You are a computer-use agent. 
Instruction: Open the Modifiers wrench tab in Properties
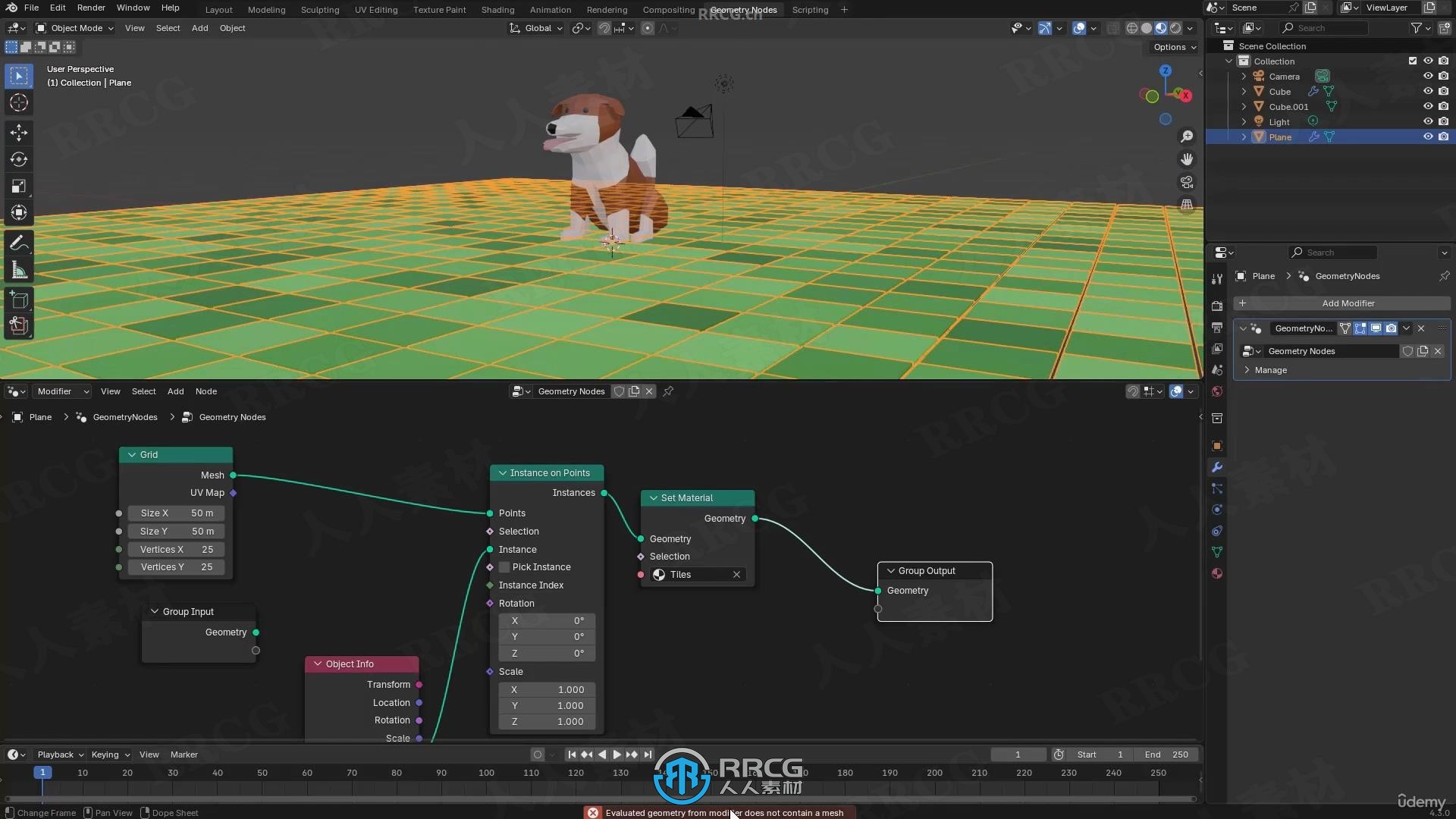1217,467
